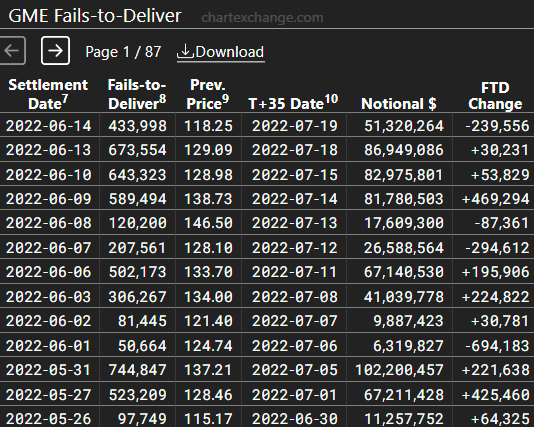Select settlement date 2022-06-09
Image resolution: width=534 pixels, height=427 pixels.
pyautogui.click(x=49, y=199)
